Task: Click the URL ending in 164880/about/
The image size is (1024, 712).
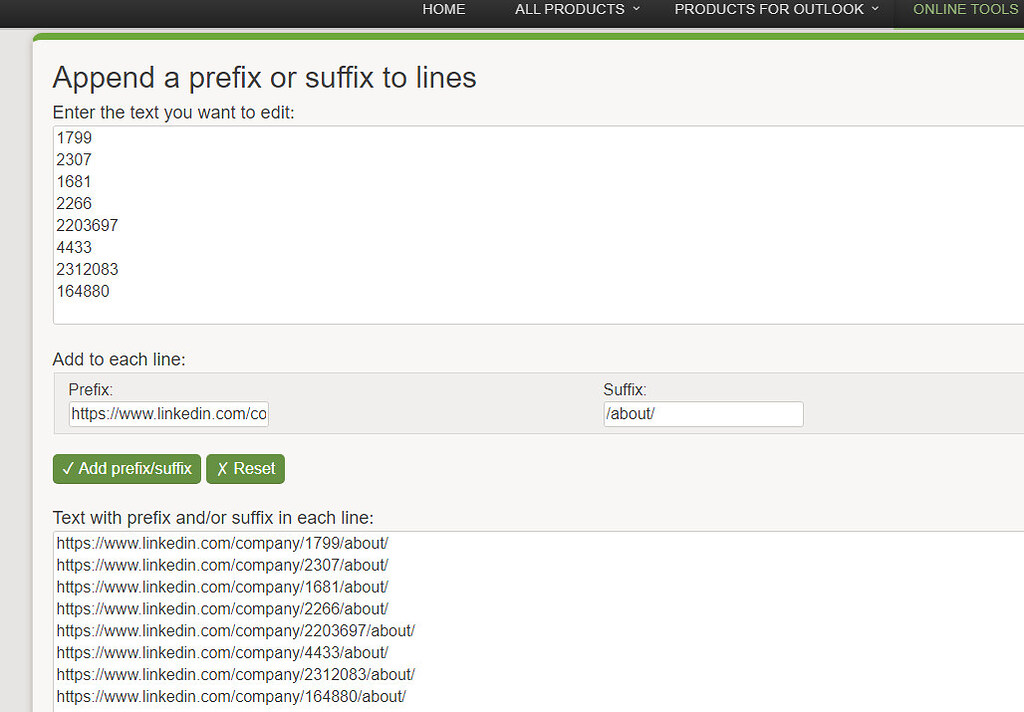Action: pos(232,696)
